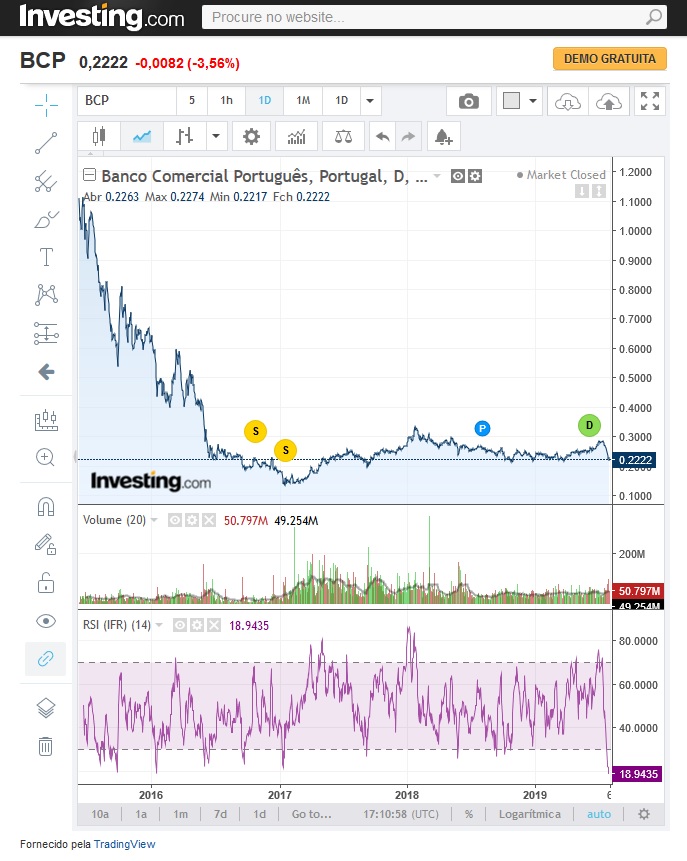Viewport: 687px width, 861px height.
Task: Click the DEMO GRATUITA button
Action: [x=610, y=59]
